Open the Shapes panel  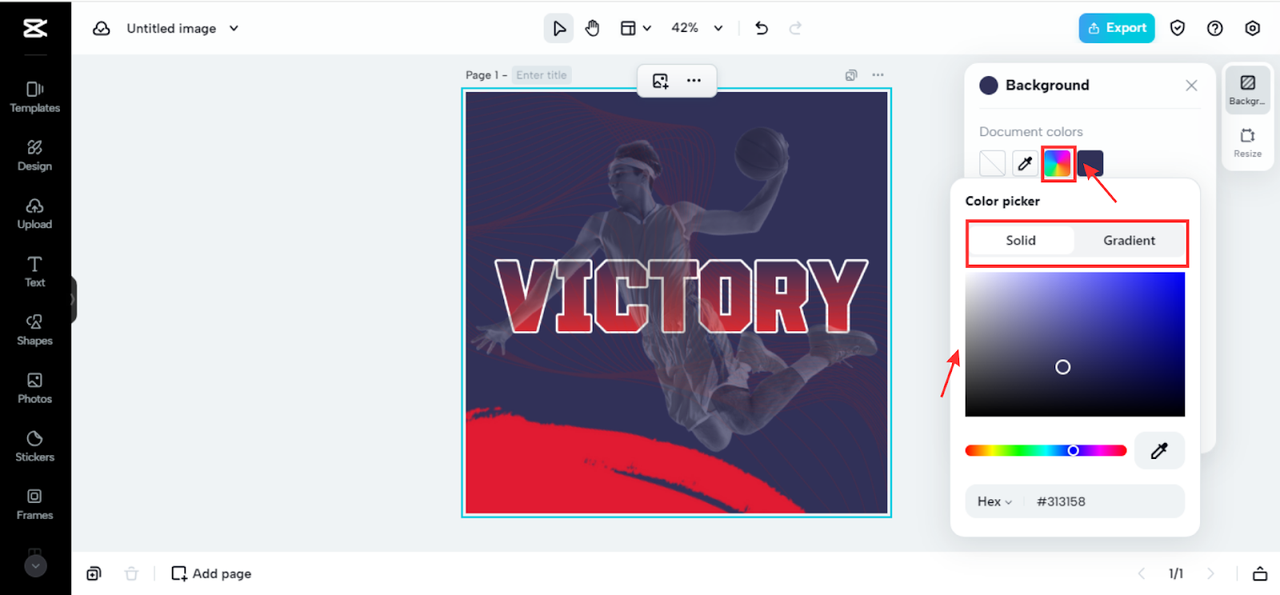click(35, 329)
